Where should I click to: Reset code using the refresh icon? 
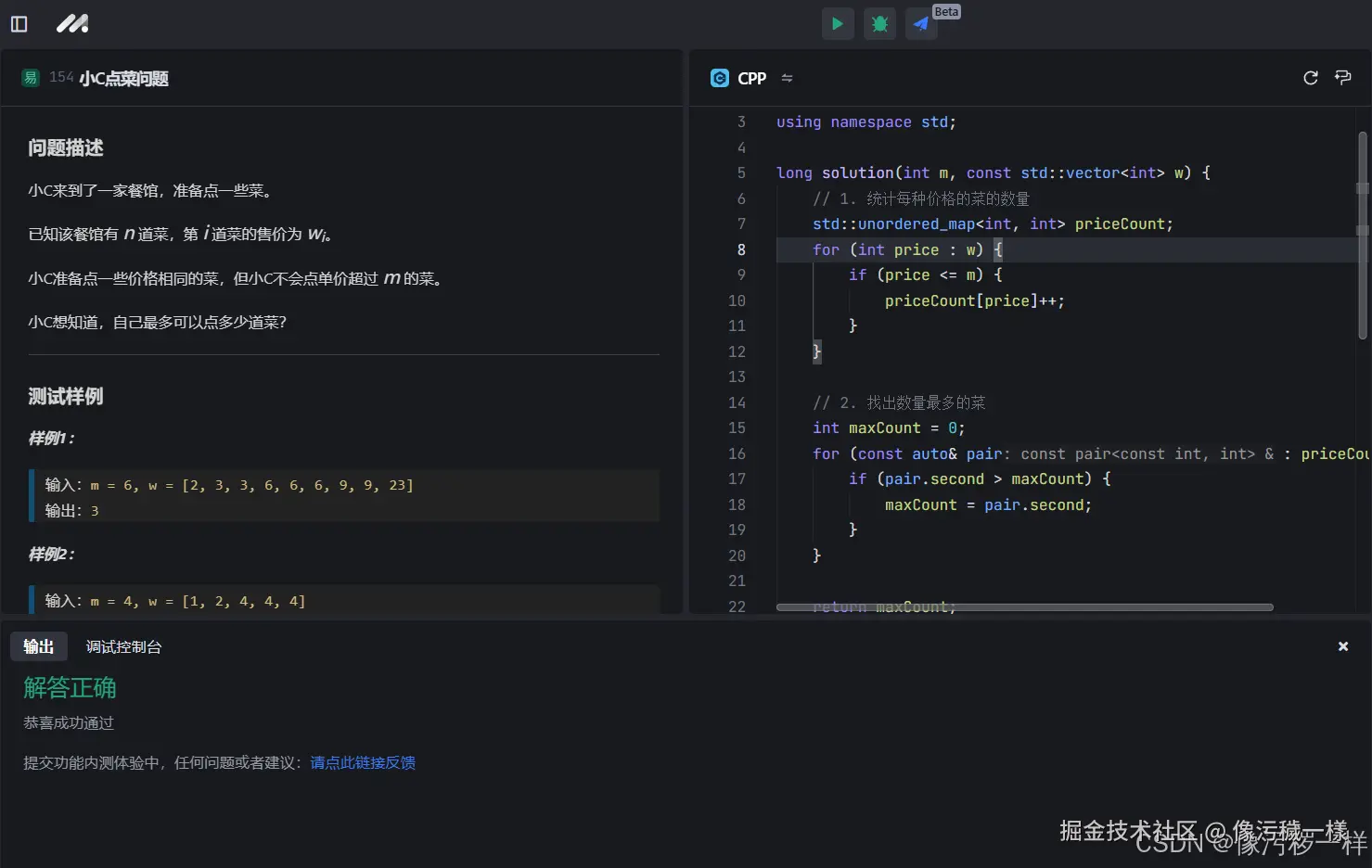(1310, 78)
